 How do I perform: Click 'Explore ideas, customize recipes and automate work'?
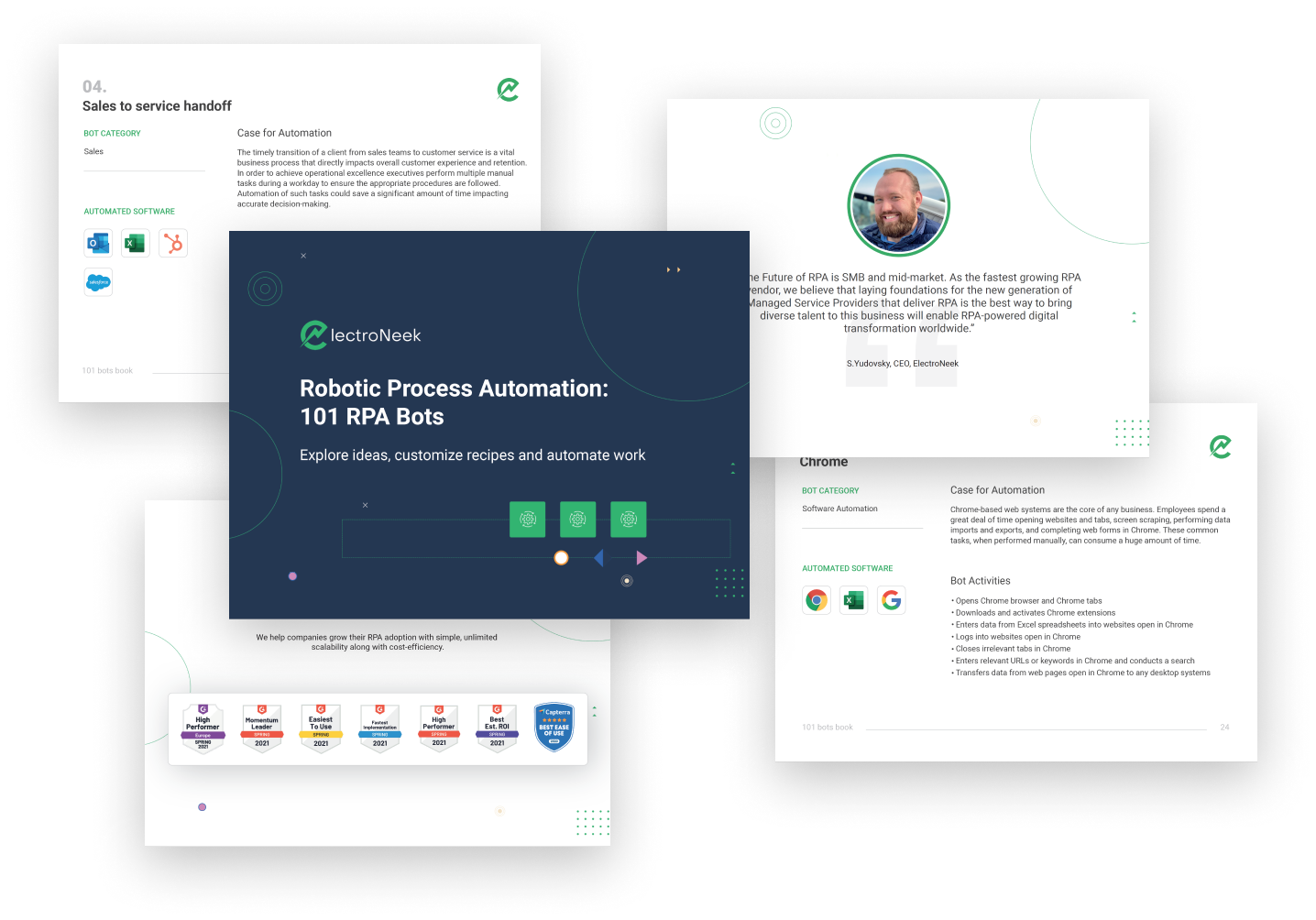473,455
